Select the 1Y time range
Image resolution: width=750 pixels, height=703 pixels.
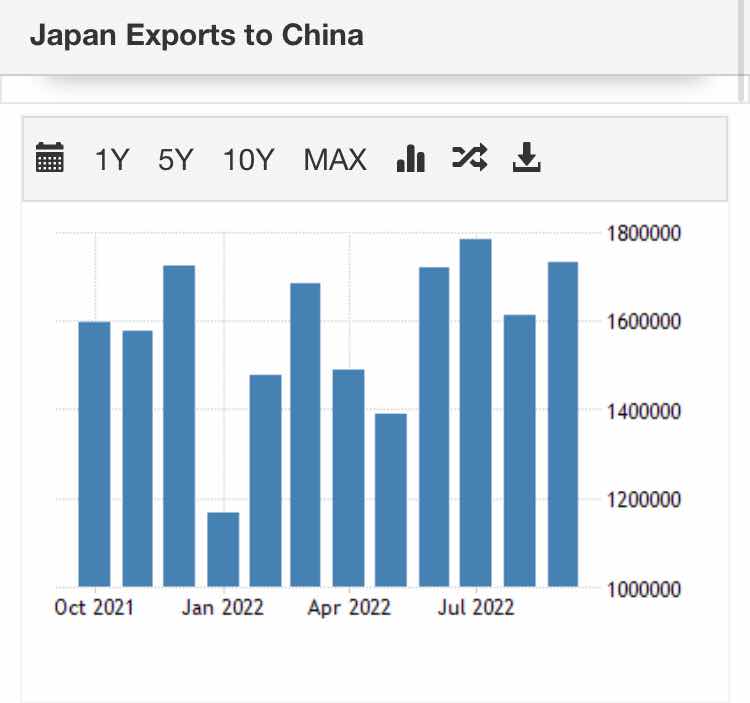pyautogui.click(x=112, y=160)
